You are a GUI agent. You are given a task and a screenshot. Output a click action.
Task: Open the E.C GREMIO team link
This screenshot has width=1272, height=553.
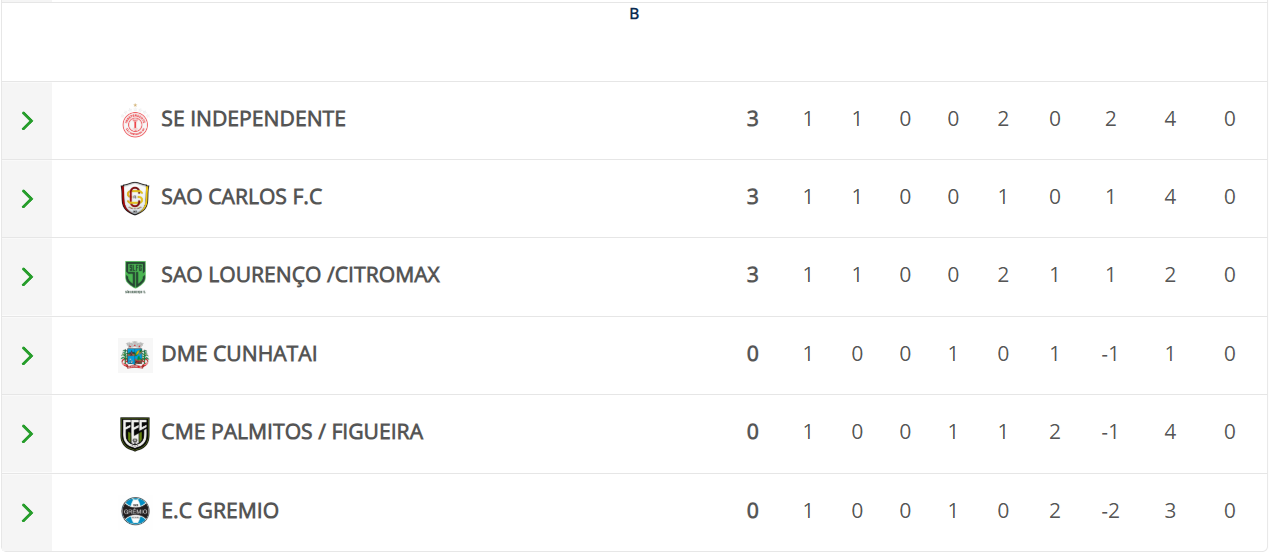220,511
